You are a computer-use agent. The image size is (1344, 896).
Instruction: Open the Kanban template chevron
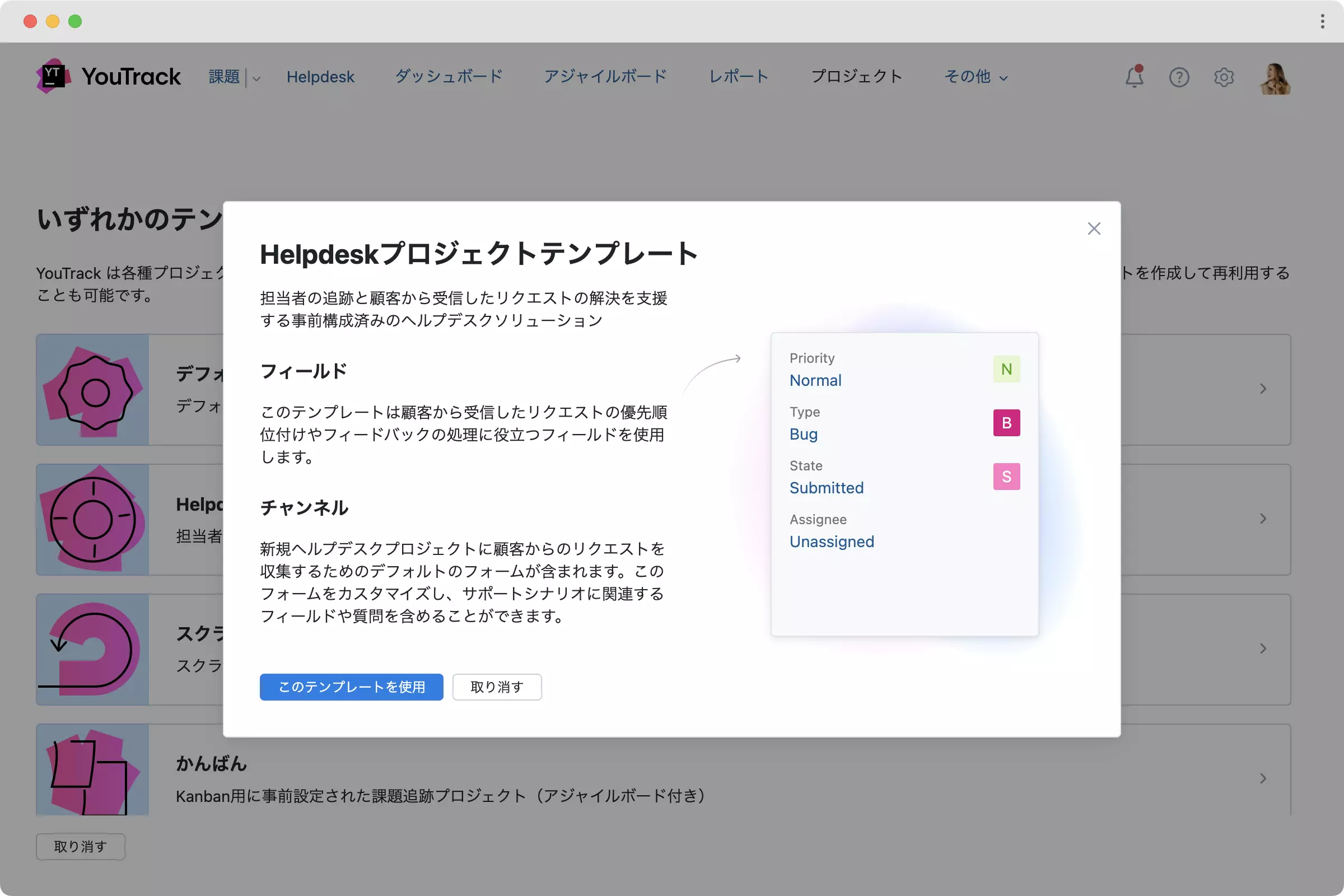pyautogui.click(x=1263, y=778)
